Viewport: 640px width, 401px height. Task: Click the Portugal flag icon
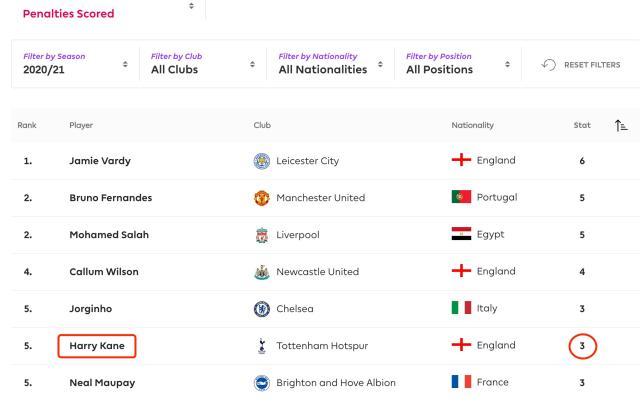click(461, 198)
